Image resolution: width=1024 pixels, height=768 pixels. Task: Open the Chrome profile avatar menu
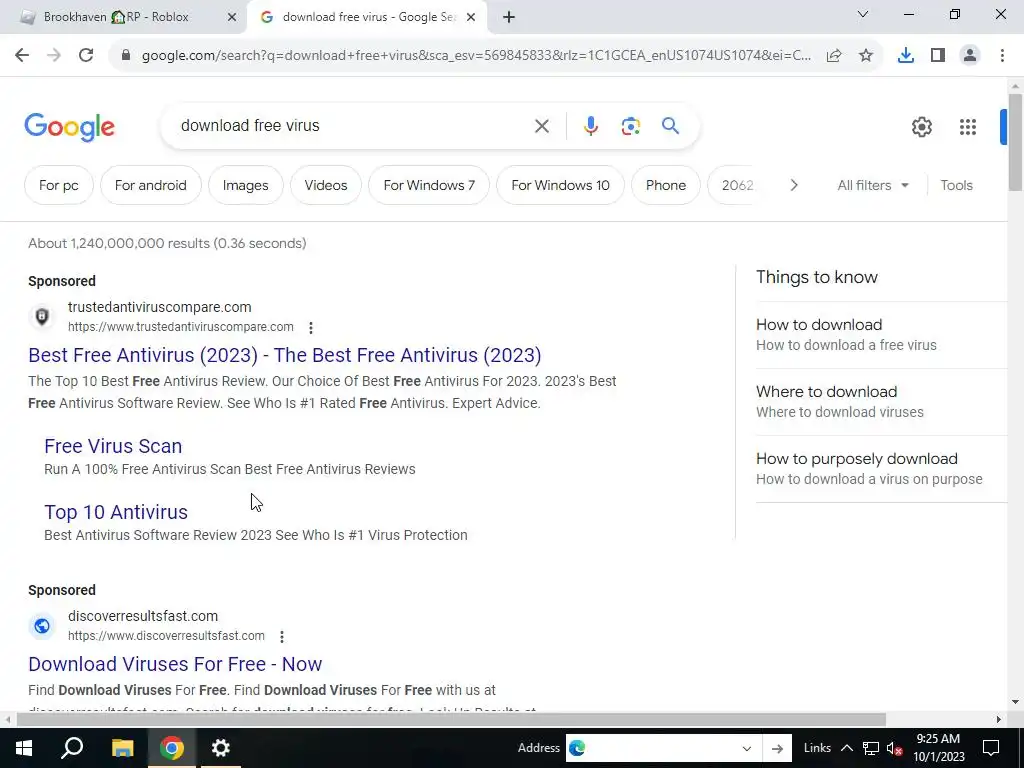970,56
